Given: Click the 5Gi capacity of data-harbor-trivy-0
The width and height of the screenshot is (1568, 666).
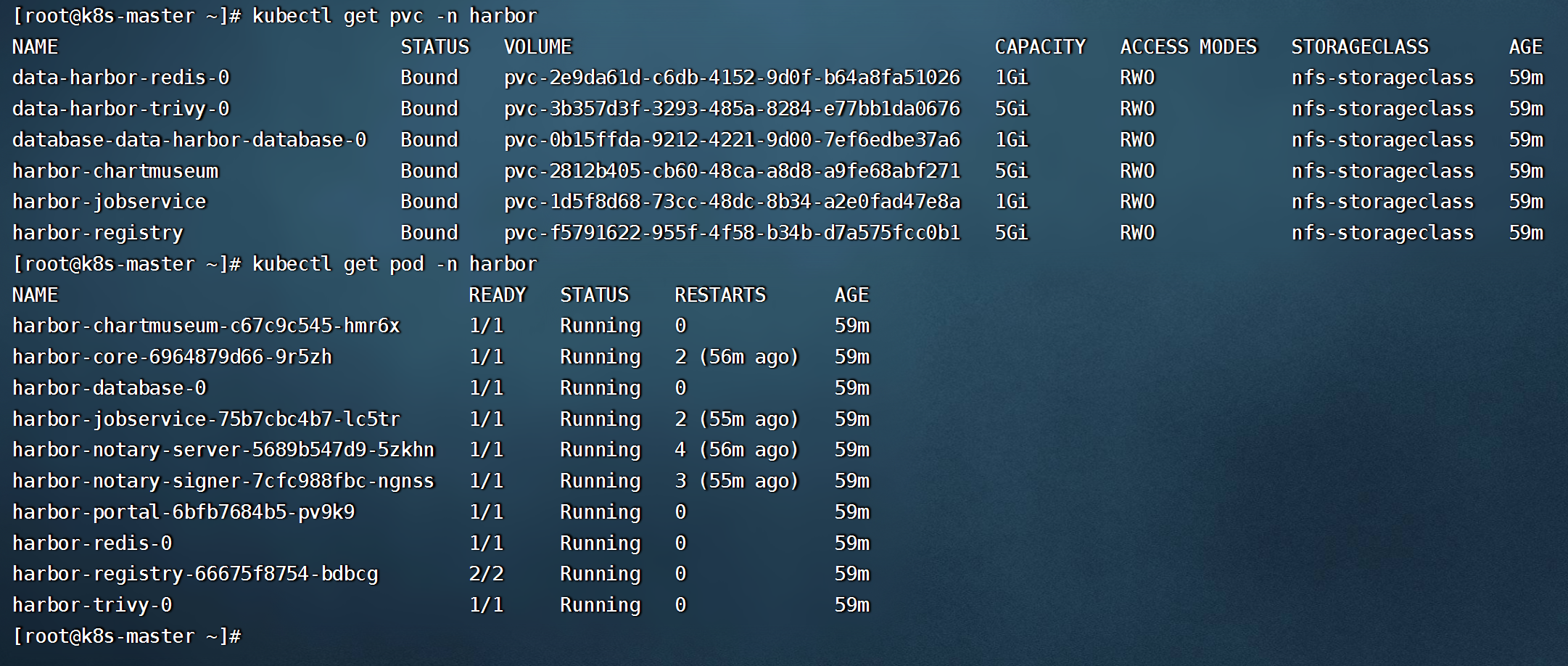Looking at the screenshot, I should (1012, 108).
